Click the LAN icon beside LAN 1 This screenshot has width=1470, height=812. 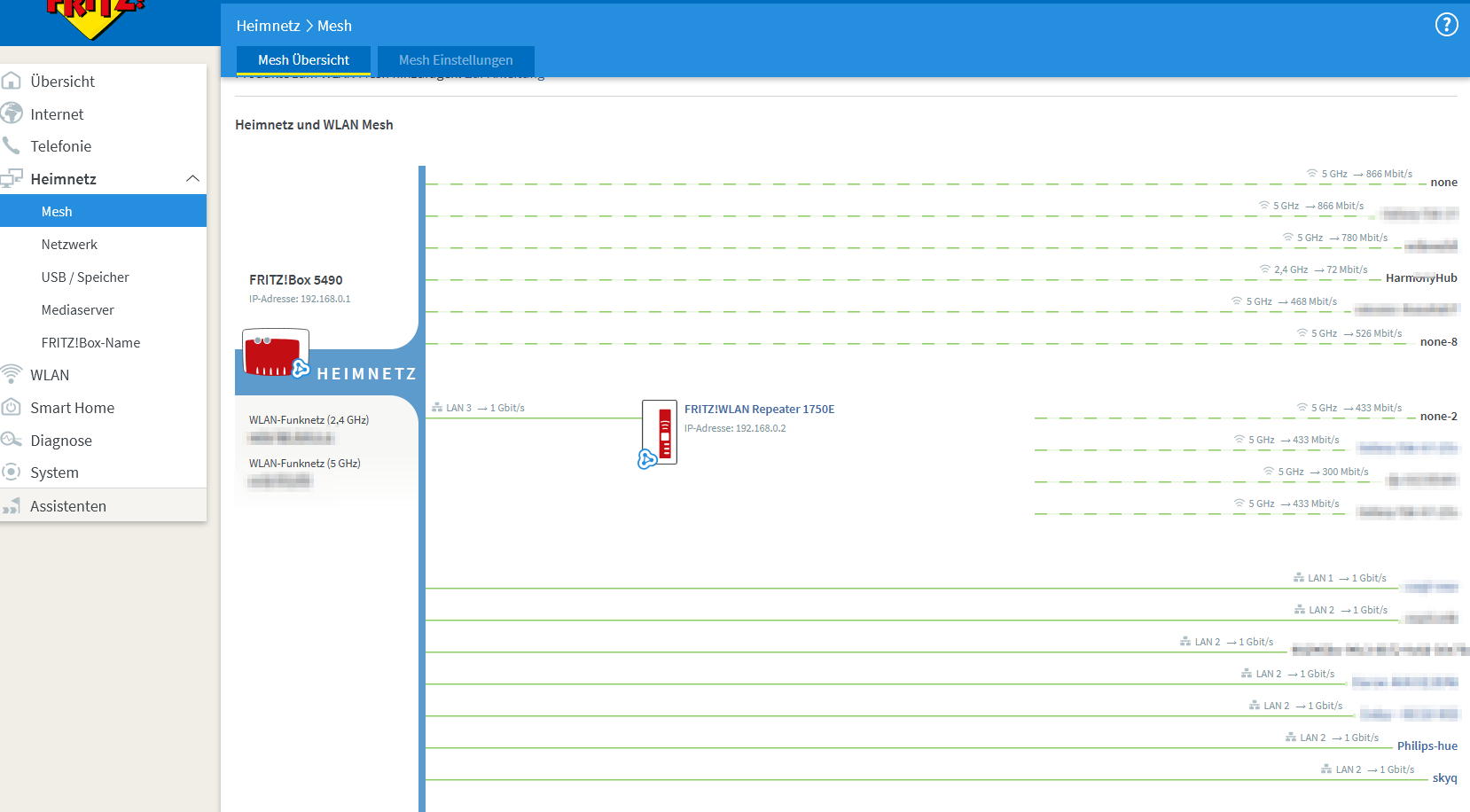[1299, 578]
